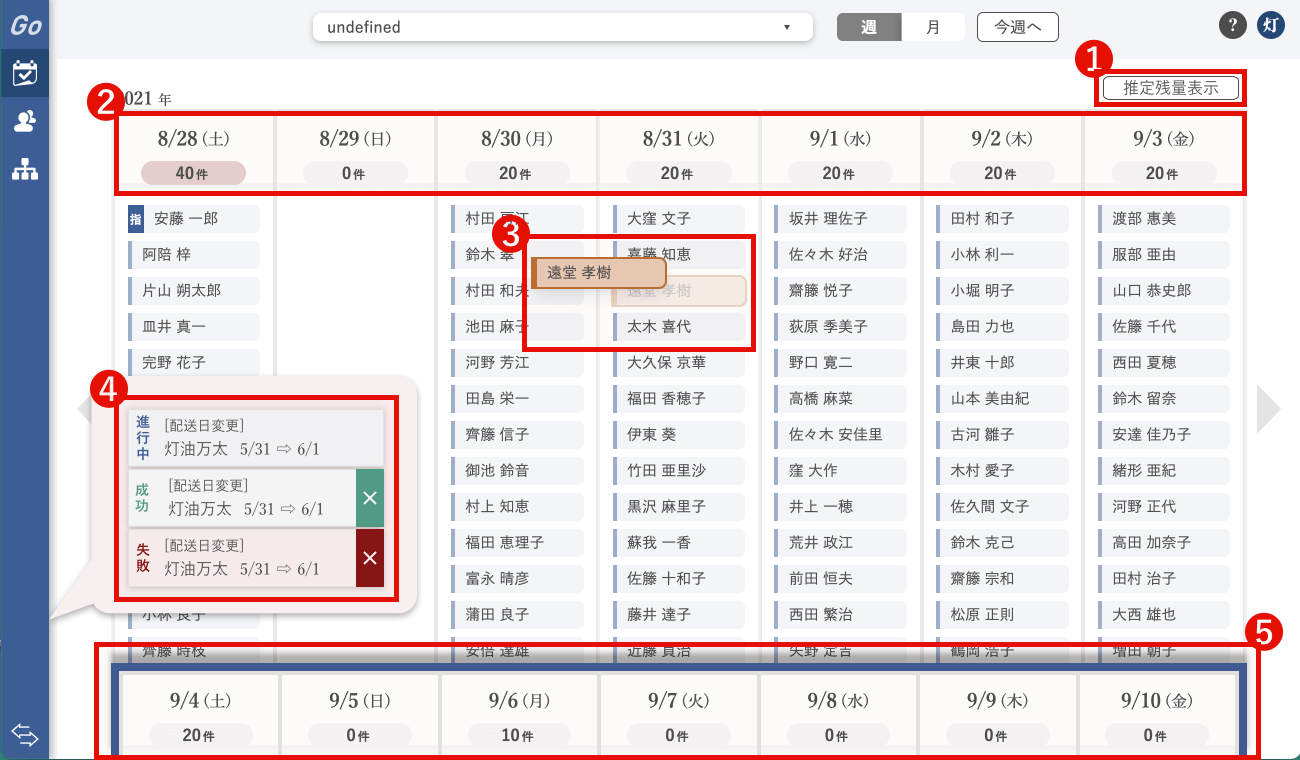
Task: Select customer 河野 芳江
Action: click(x=517, y=363)
